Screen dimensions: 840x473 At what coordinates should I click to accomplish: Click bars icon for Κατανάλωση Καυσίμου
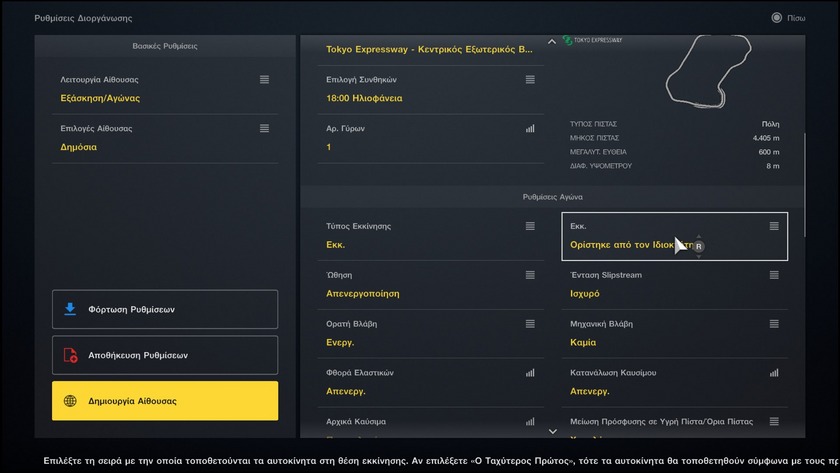773,373
